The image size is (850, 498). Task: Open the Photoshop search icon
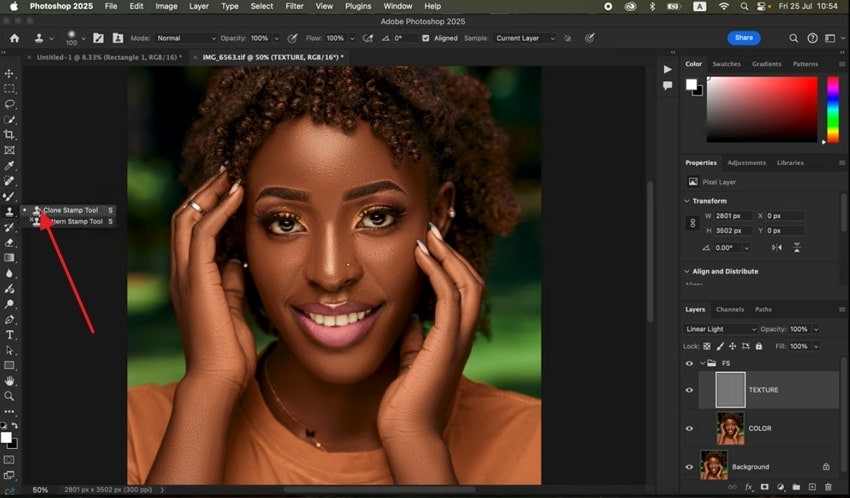point(793,38)
